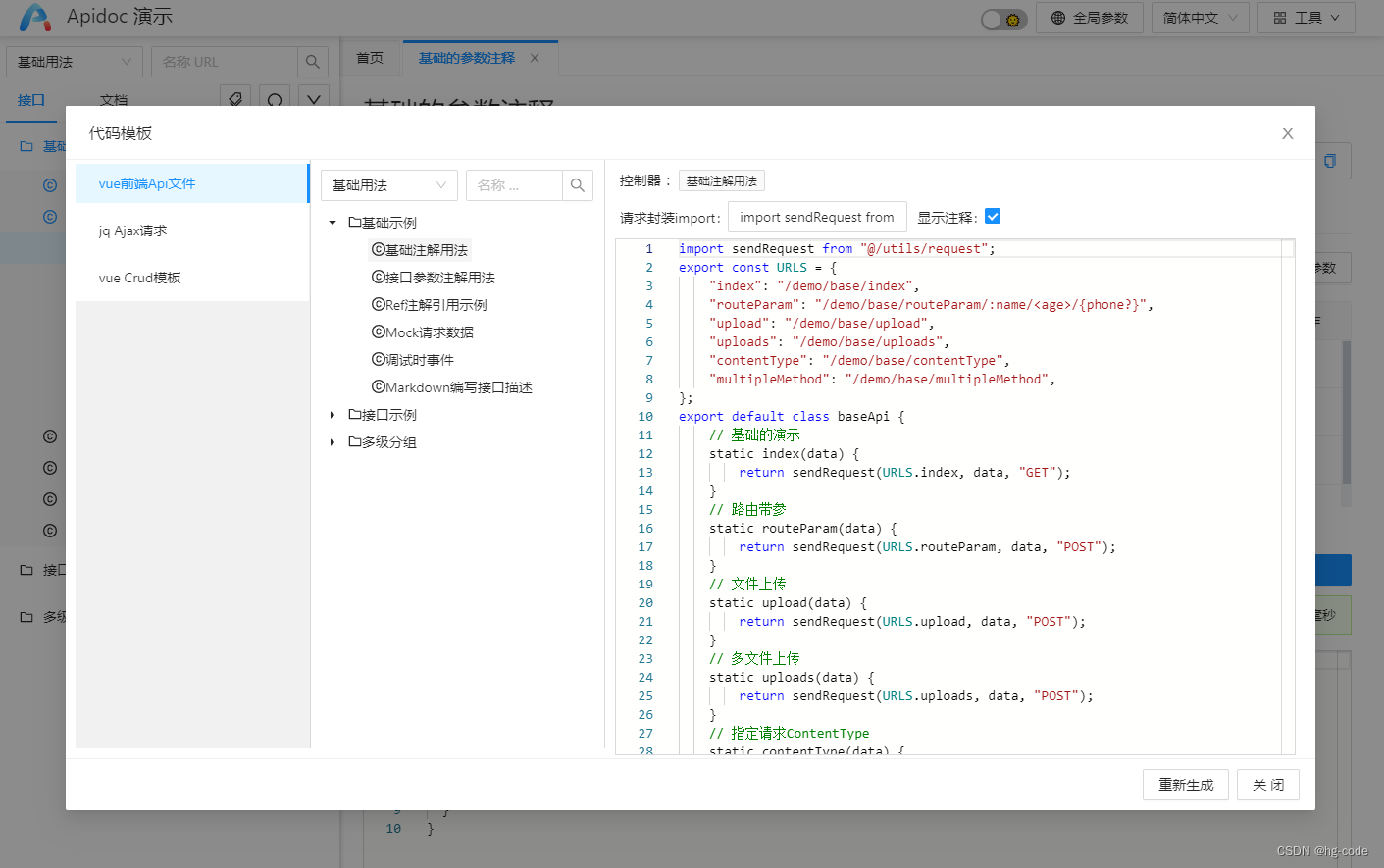Toggle the dark mode switch
The width and height of the screenshot is (1384, 868).
pos(1003,19)
